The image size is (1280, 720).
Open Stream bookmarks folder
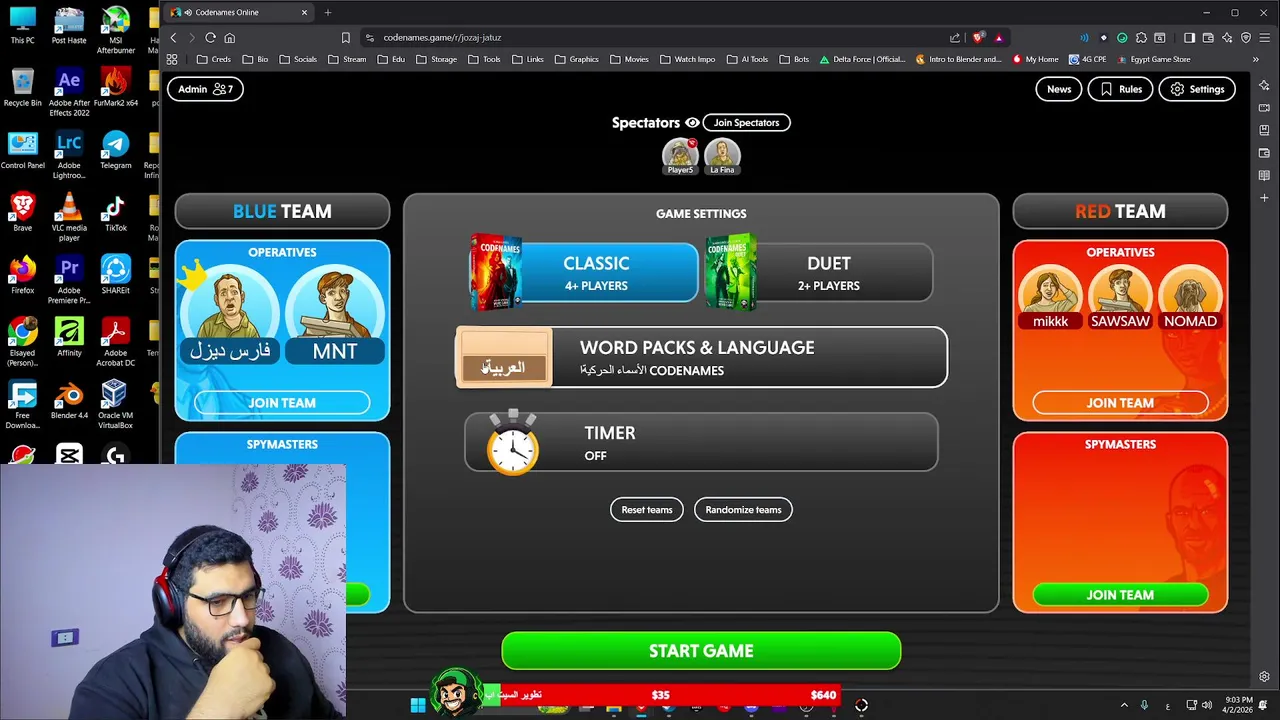click(347, 59)
